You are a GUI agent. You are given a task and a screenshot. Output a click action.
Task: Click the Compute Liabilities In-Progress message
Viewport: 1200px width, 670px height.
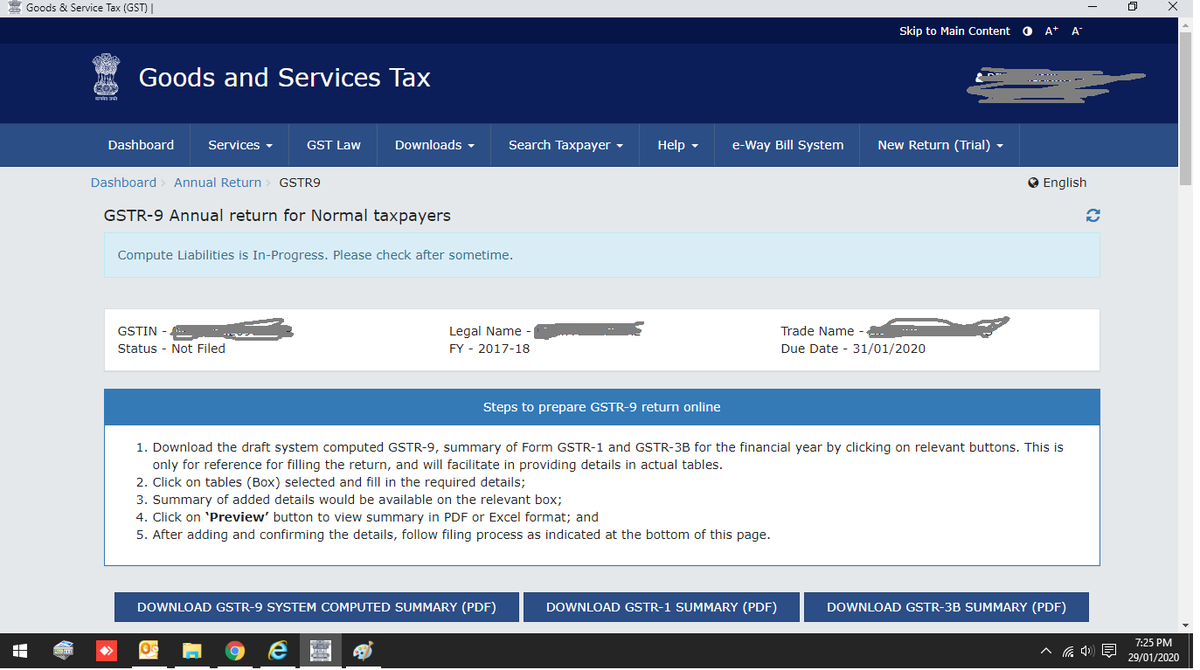pos(315,255)
